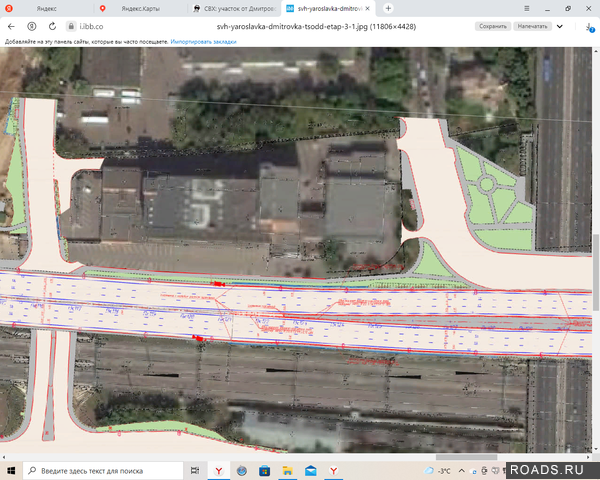Image resolution: width=600 pixels, height=480 pixels.
Task: Switch to the Яндекс.Карты tab
Action: click(138, 8)
